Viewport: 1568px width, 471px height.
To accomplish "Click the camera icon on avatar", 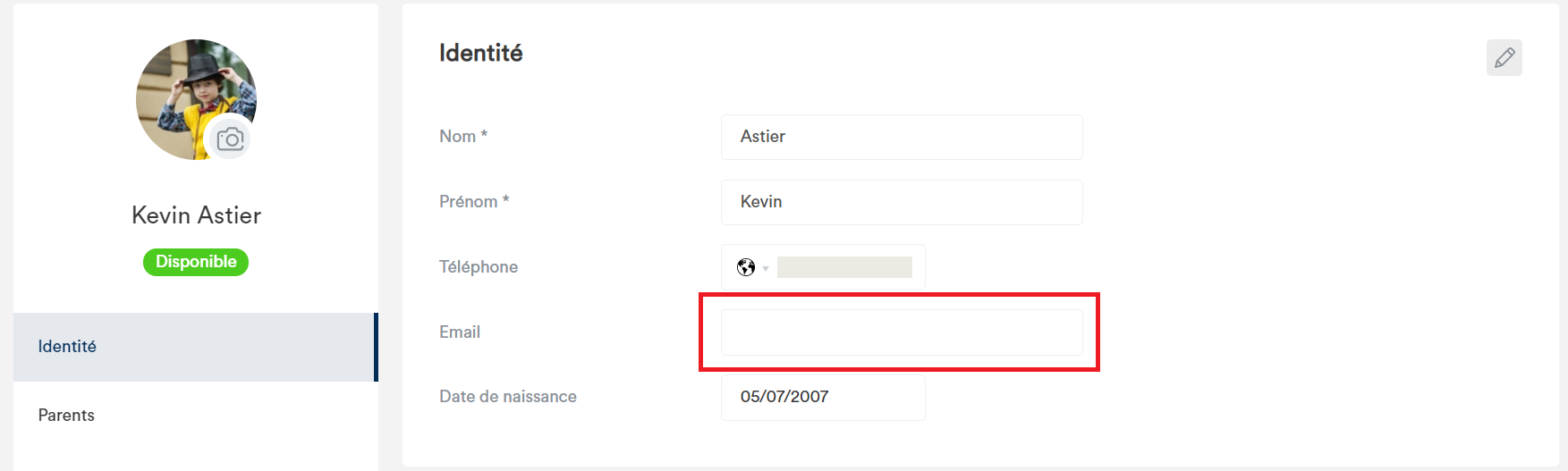I will tap(230, 139).
